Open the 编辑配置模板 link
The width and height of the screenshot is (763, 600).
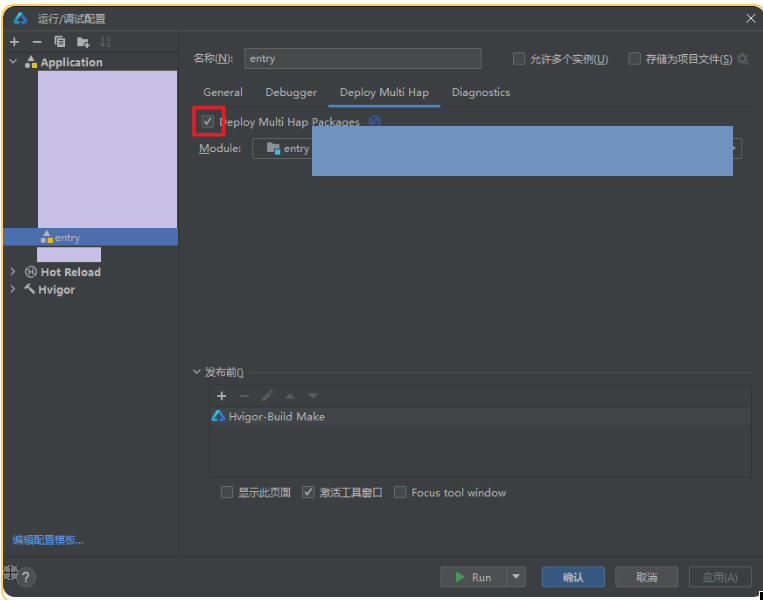coord(48,540)
